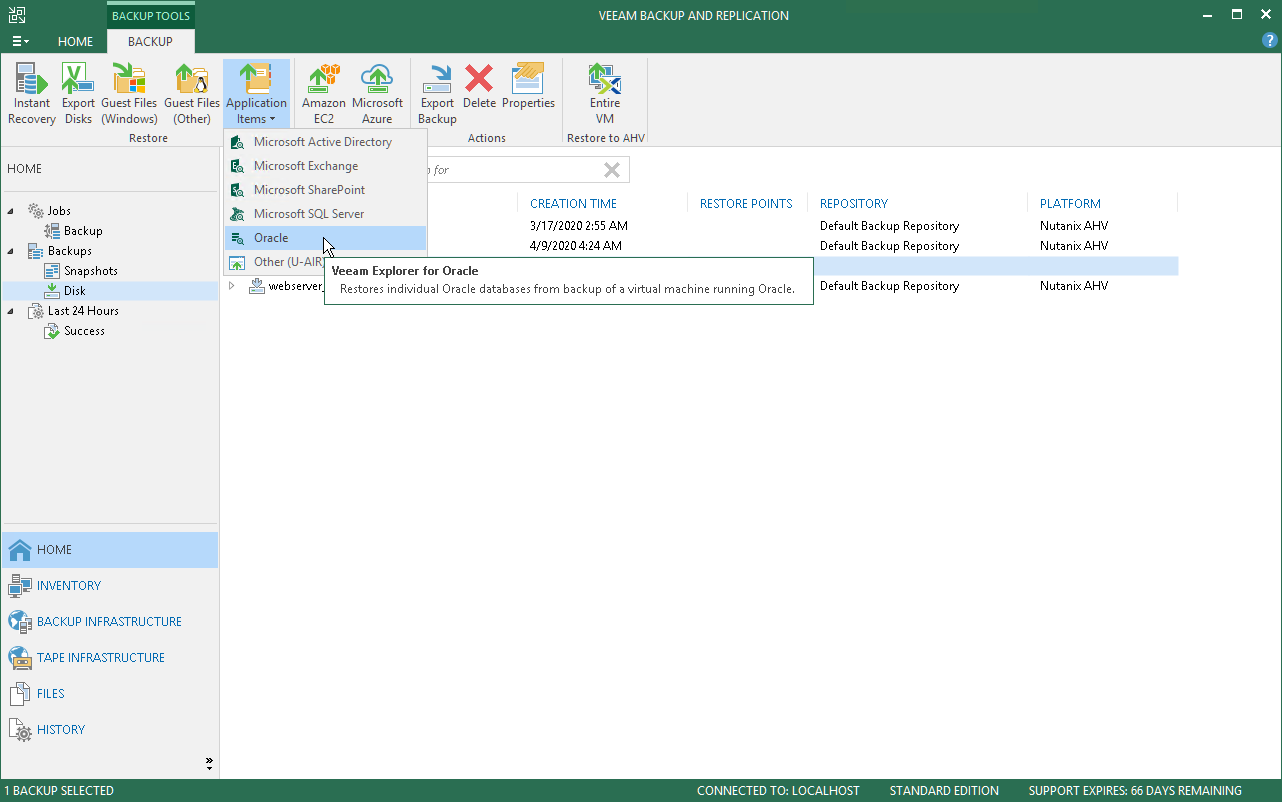Collapse the Jobs tree node

pyautogui.click(x=11, y=211)
